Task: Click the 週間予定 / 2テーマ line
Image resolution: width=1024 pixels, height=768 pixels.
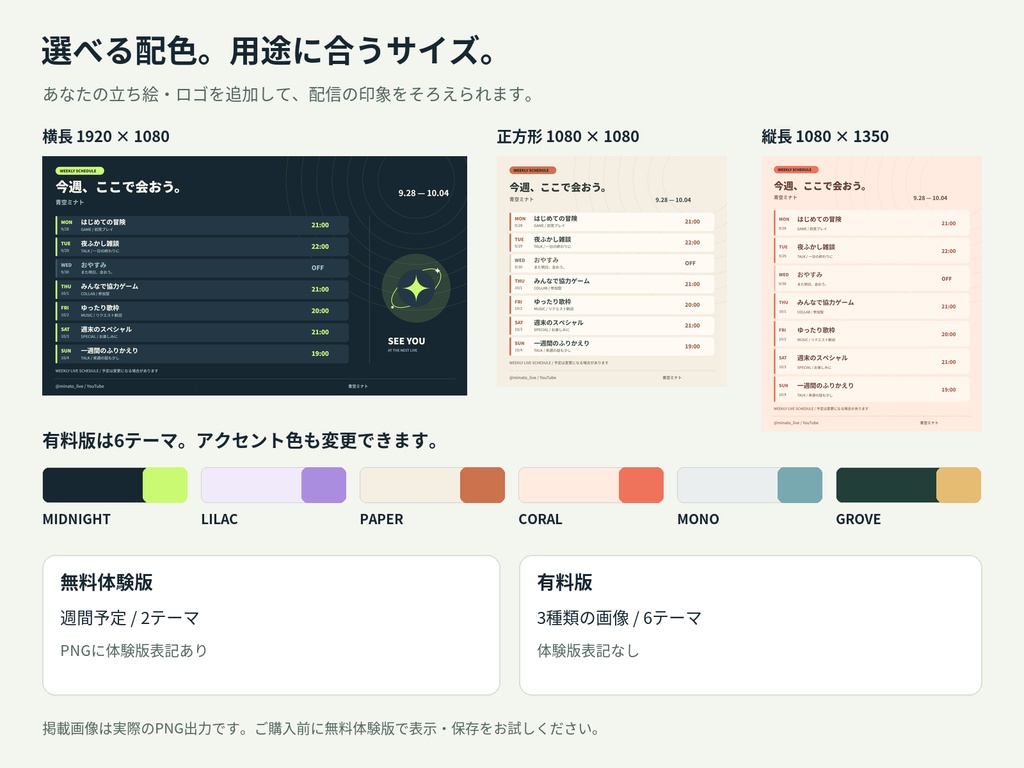Action: [x=129, y=618]
